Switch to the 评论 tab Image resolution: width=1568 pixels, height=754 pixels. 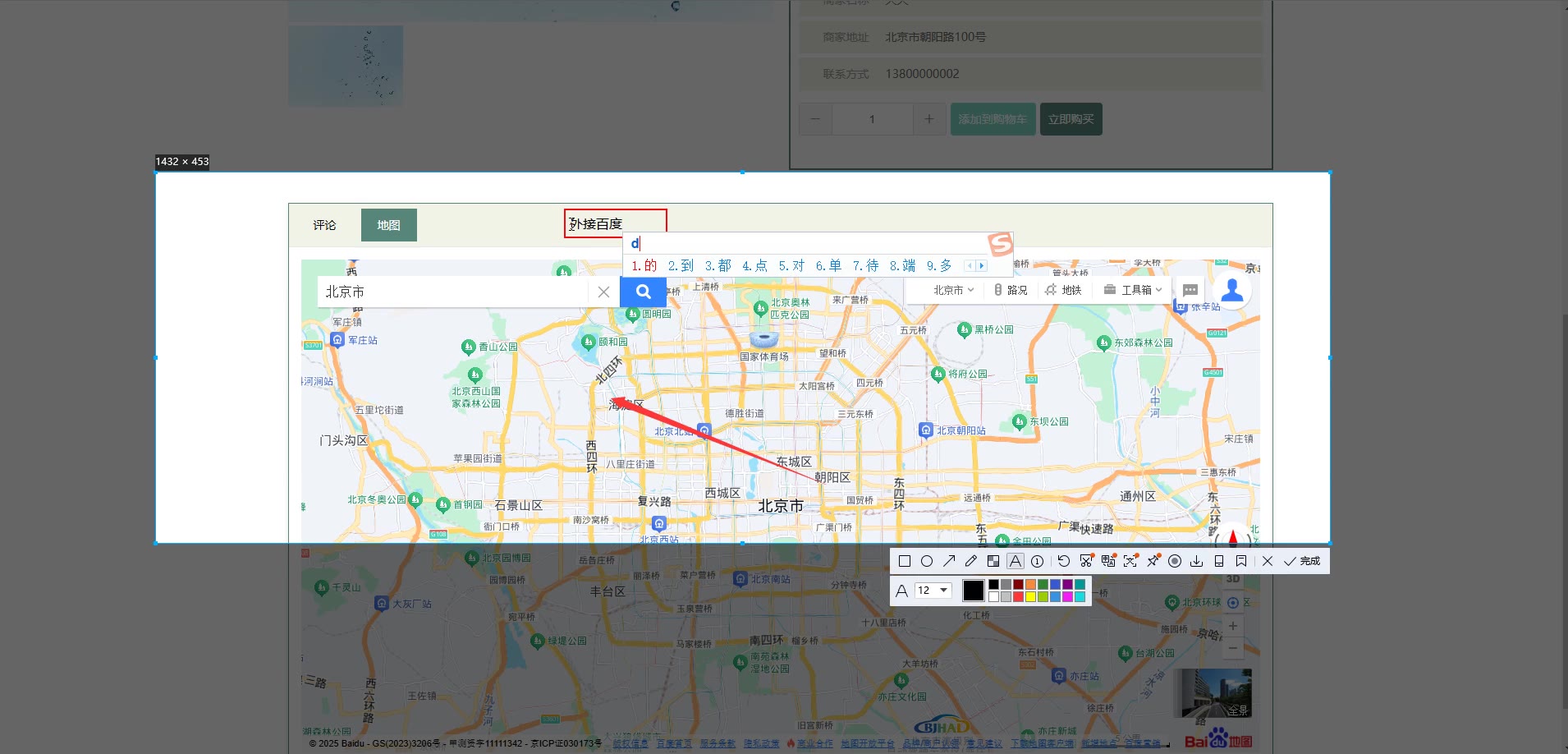[324, 225]
